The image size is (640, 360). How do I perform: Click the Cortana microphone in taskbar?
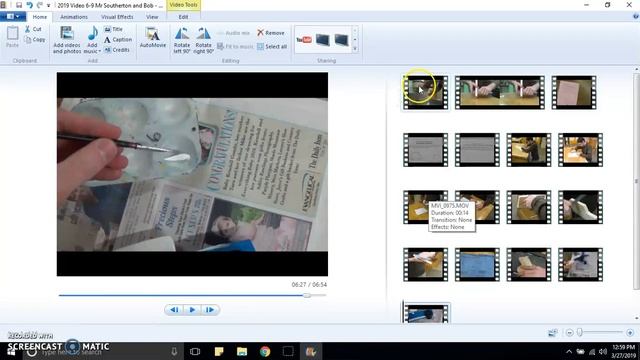click(174, 351)
